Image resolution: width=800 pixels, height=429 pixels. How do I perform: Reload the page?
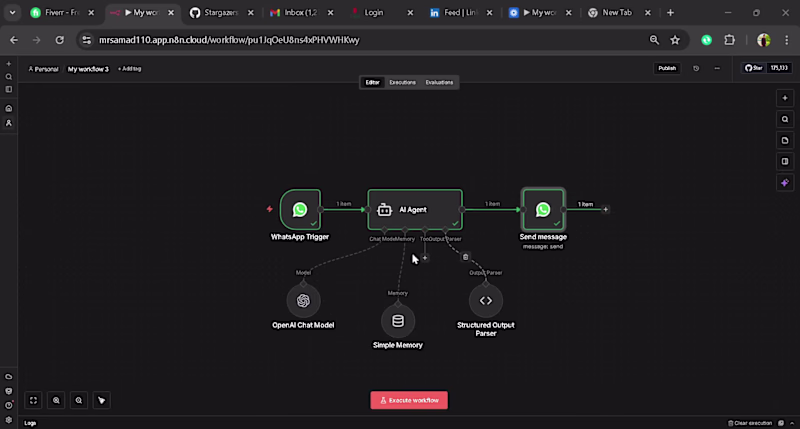point(60,40)
